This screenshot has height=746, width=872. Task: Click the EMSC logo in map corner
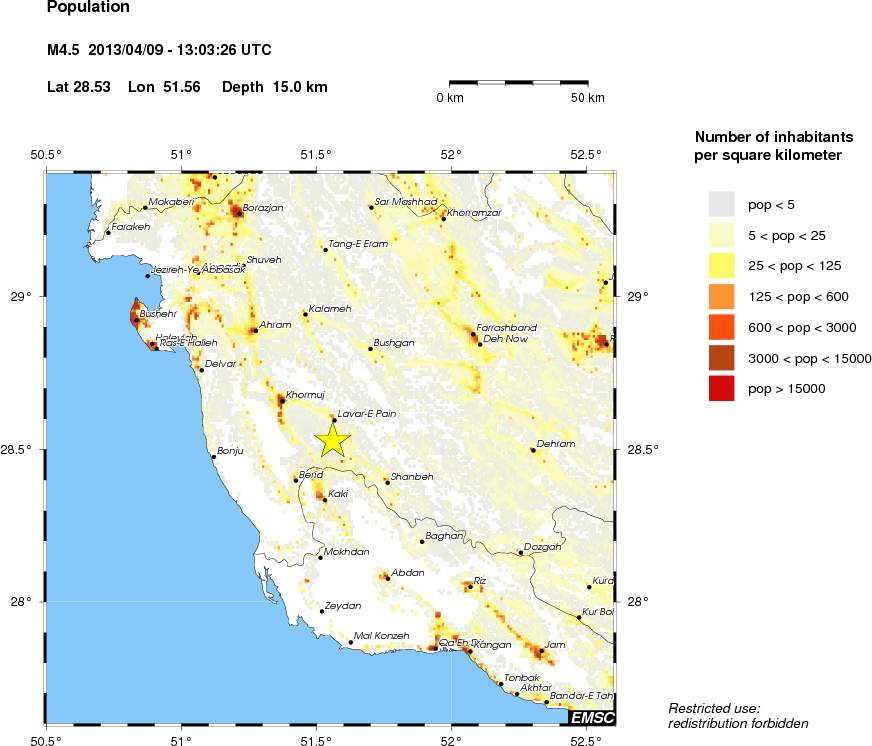(x=591, y=717)
